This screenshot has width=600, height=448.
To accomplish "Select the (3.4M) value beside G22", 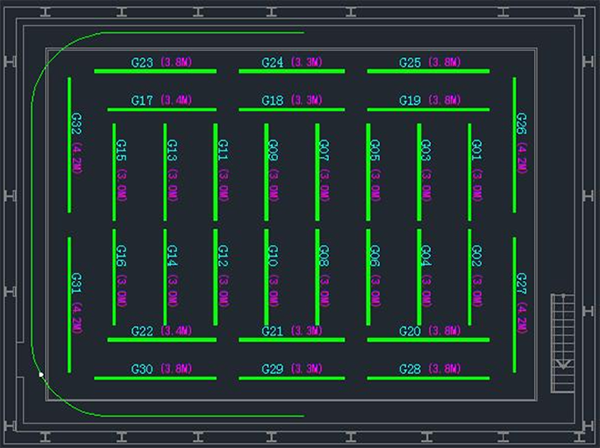I will coord(176,330).
